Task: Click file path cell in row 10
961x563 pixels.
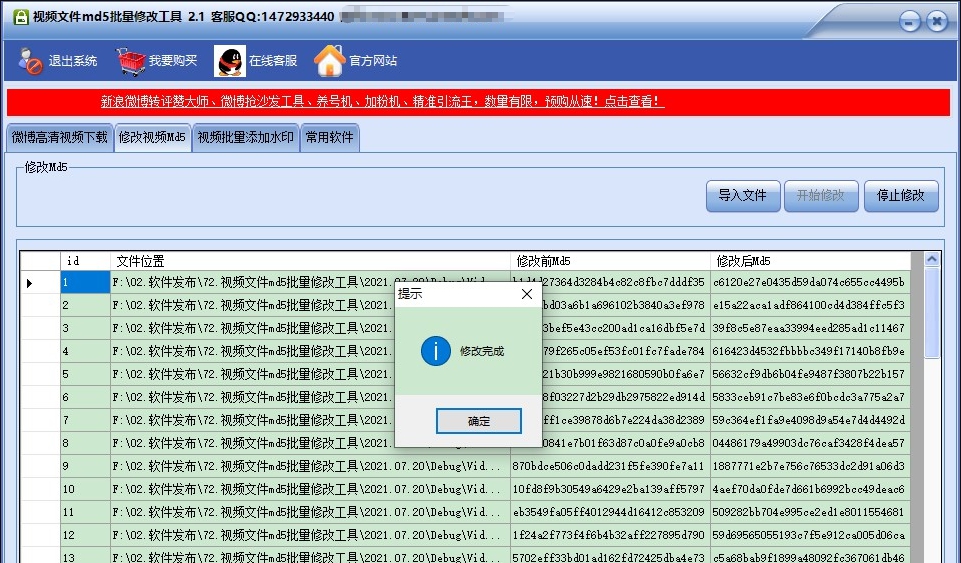Action: pos(310,489)
